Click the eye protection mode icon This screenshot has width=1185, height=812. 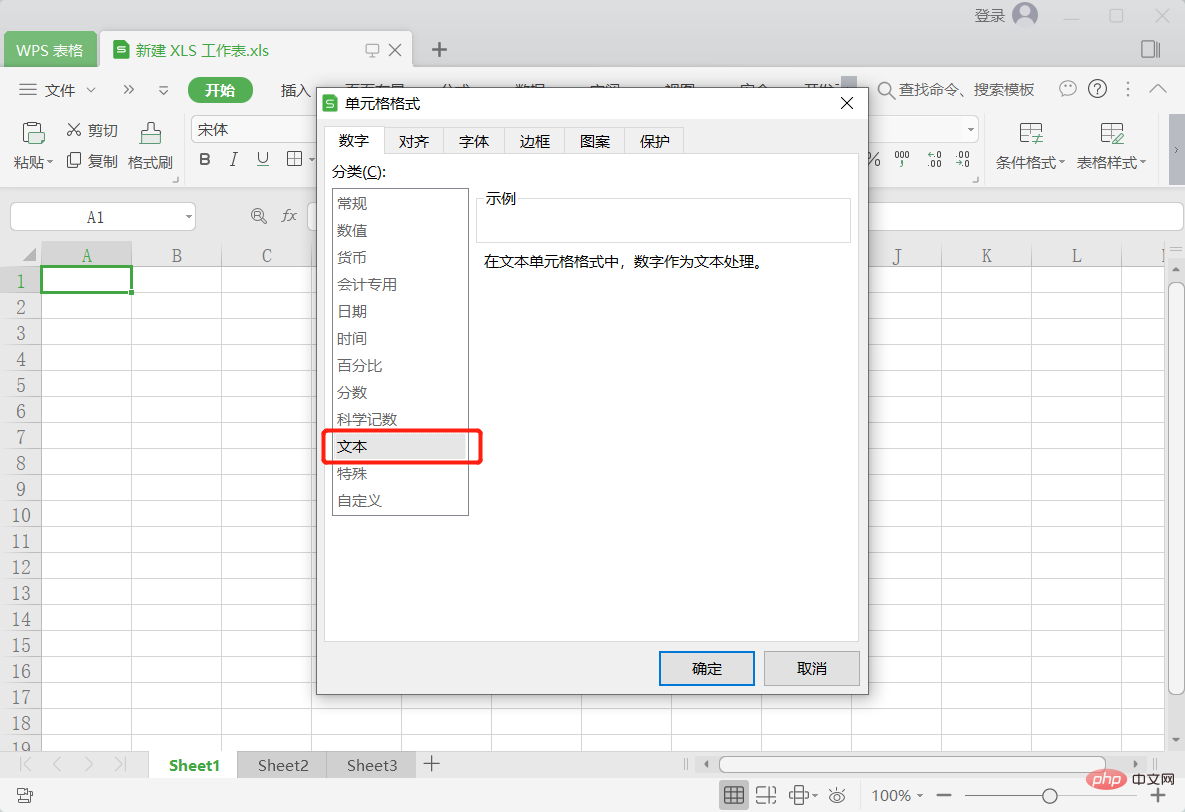837,795
